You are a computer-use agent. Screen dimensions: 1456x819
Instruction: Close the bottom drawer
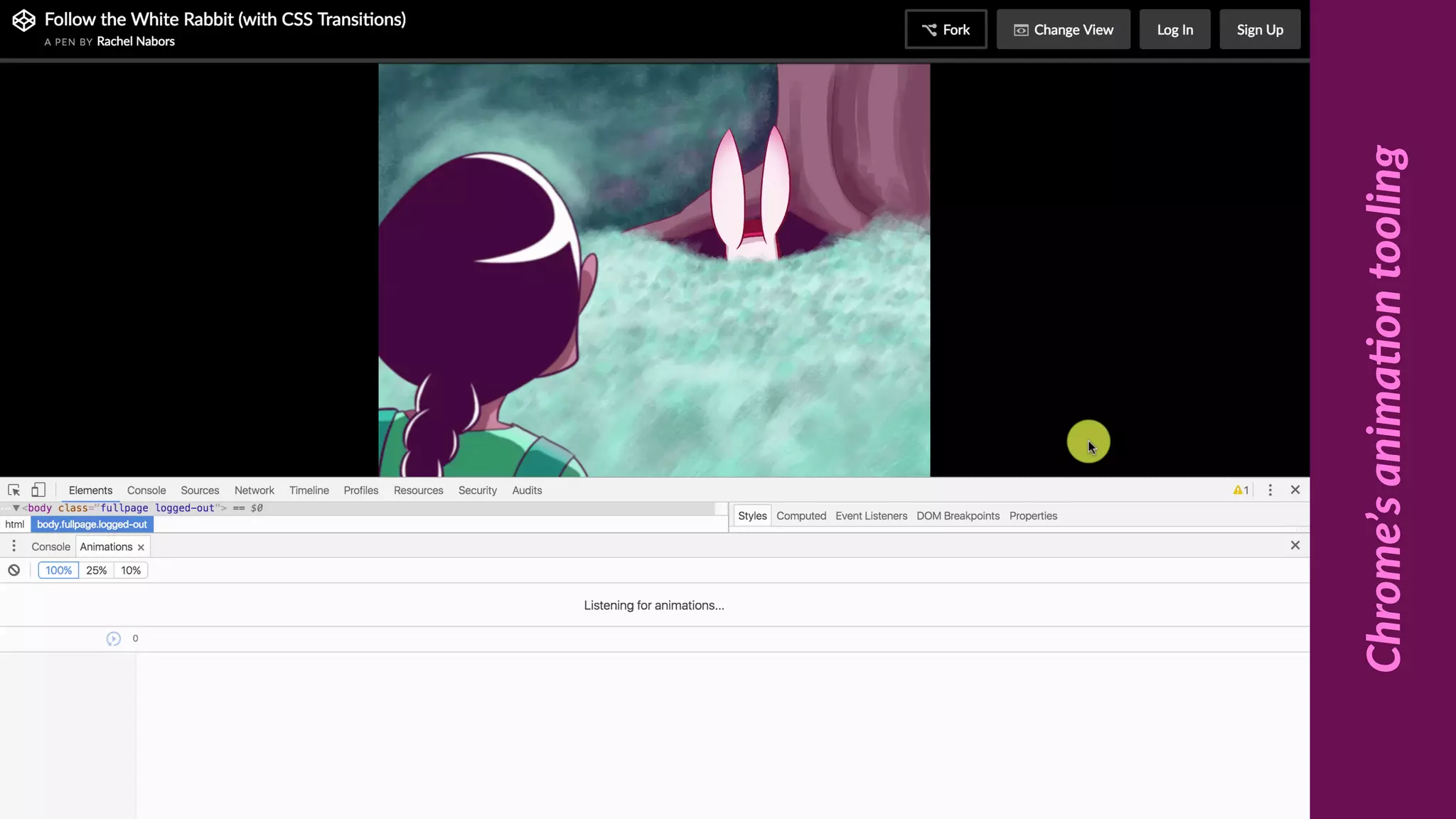coord(1295,545)
